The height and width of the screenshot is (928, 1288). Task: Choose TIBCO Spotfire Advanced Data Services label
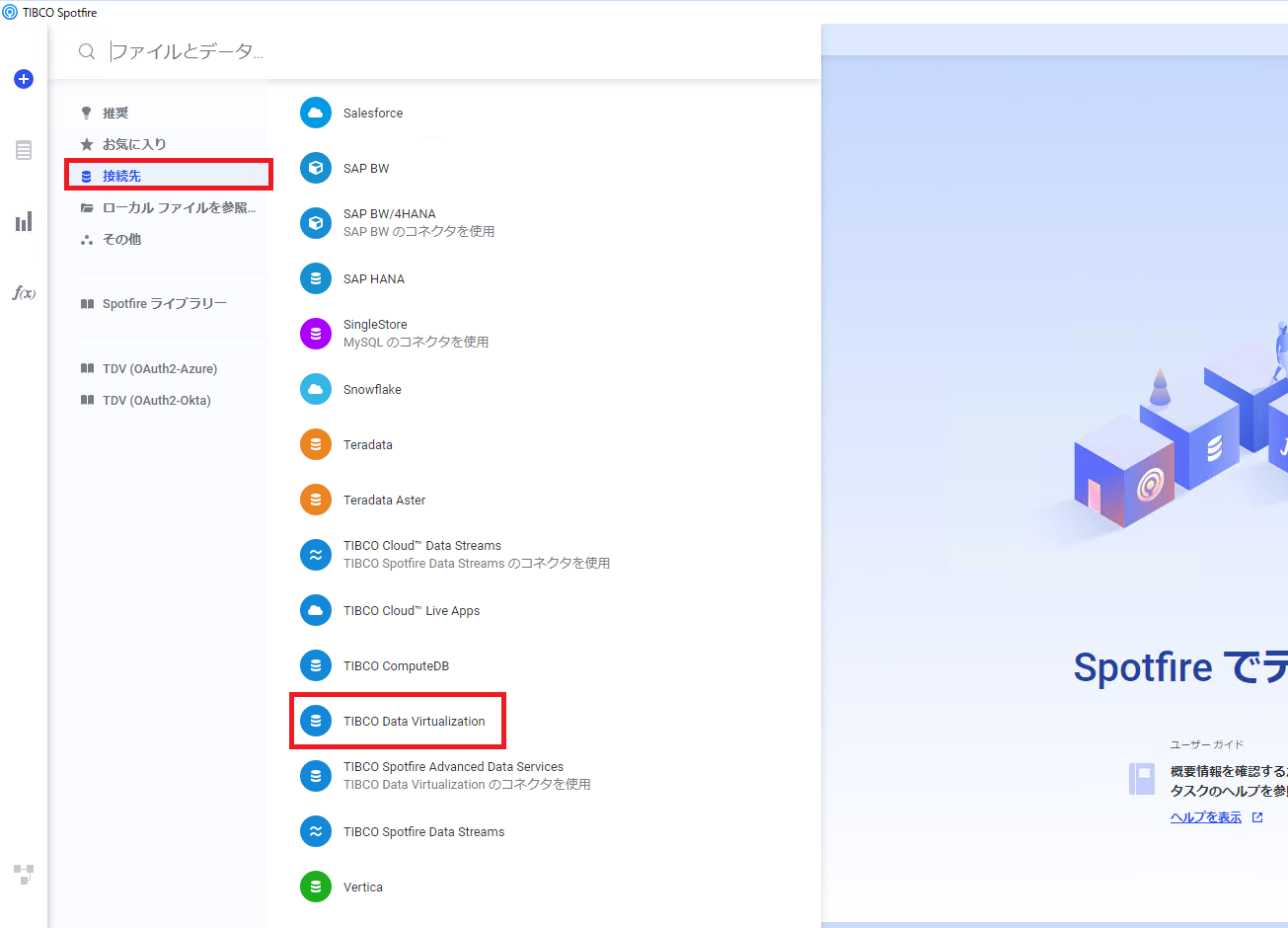coord(453,767)
